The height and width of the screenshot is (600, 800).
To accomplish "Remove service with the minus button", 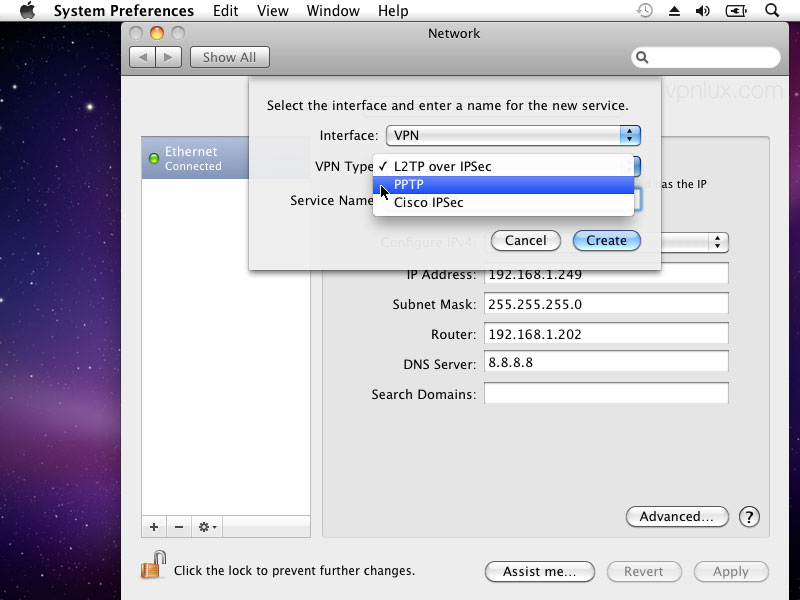I will click(179, 527).
